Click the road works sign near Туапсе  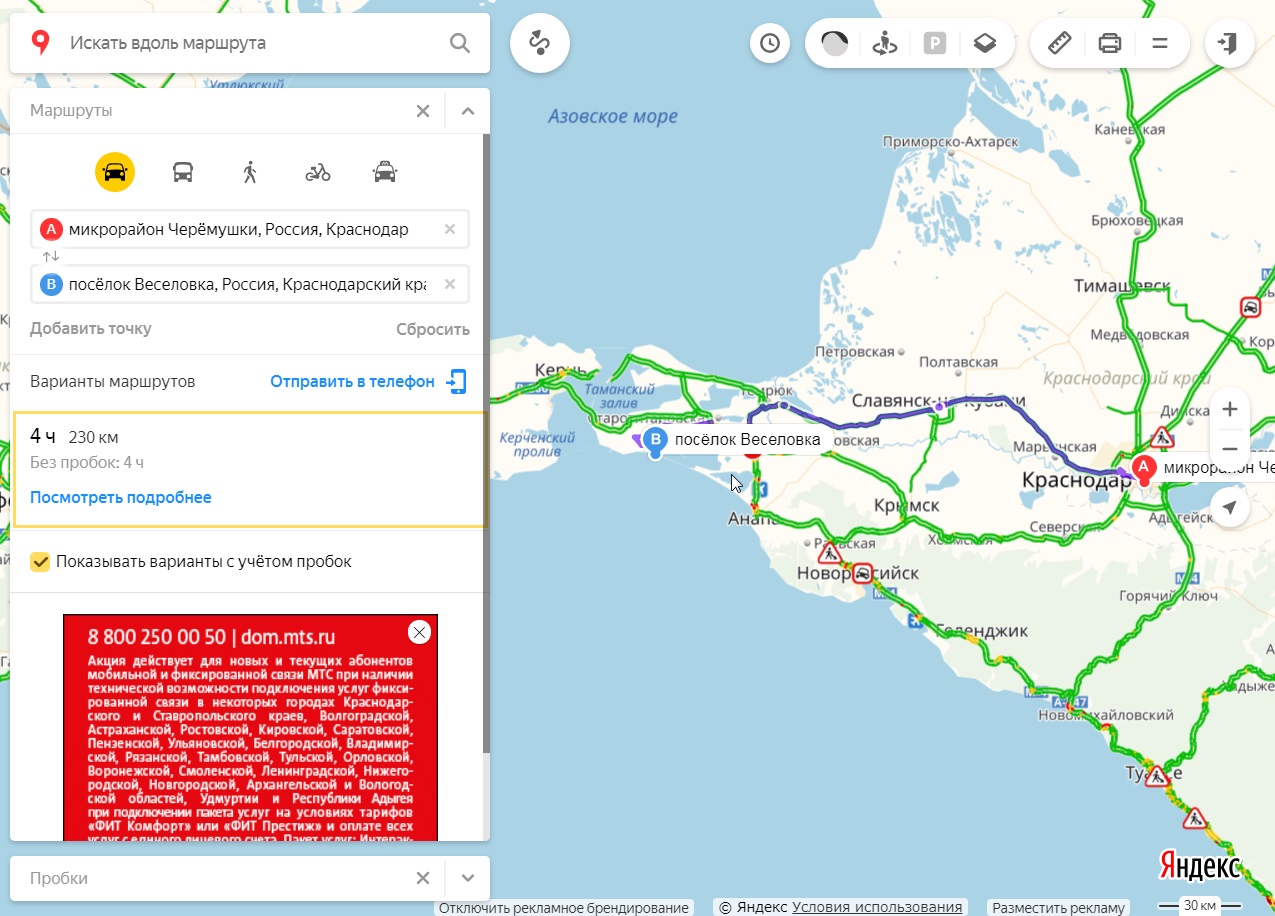coord(1157,774)
